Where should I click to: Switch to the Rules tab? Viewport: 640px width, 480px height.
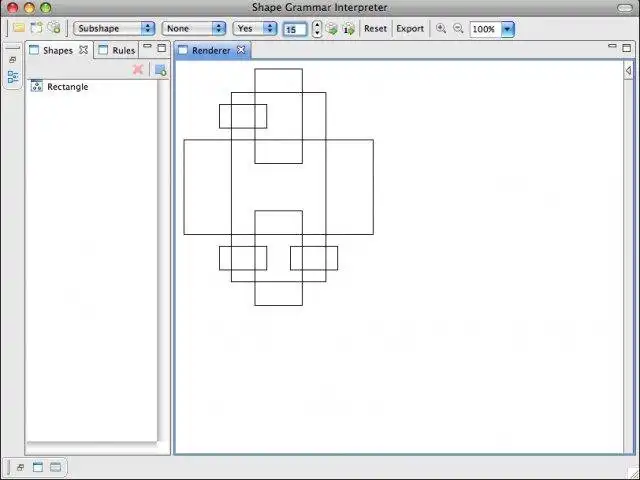123,50
